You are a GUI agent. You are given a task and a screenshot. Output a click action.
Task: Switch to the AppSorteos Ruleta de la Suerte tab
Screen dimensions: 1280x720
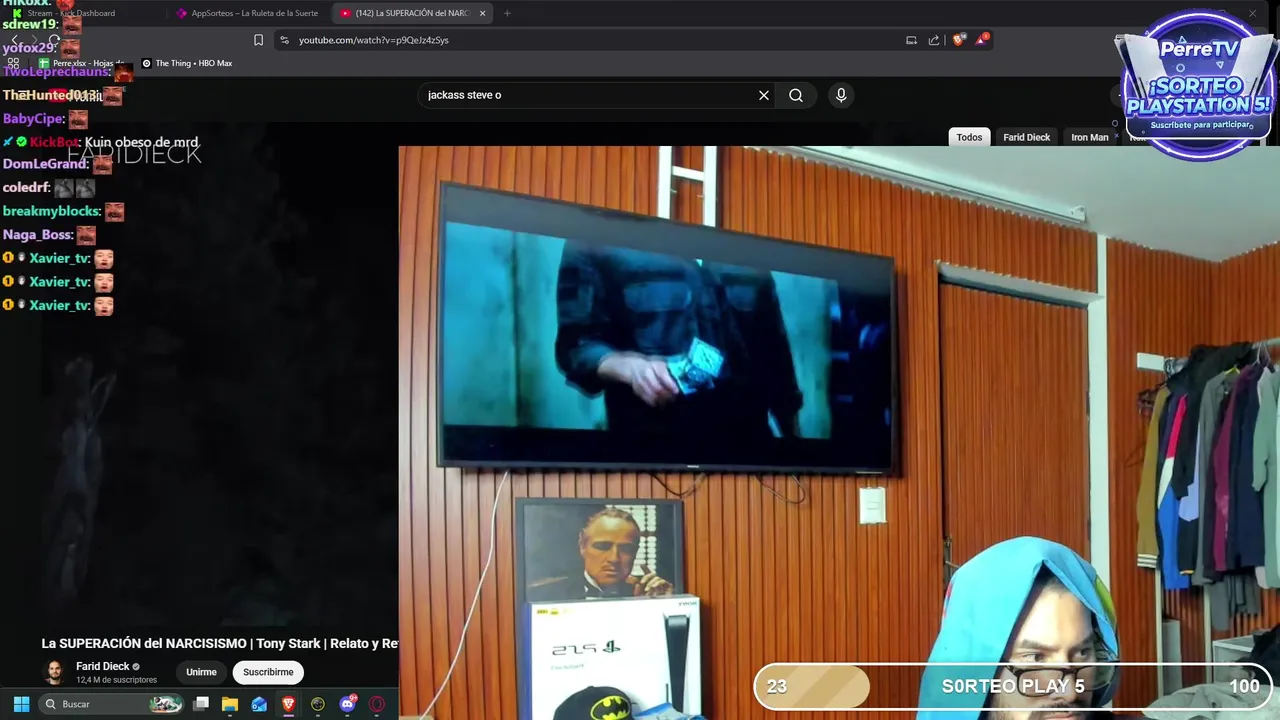248,13
